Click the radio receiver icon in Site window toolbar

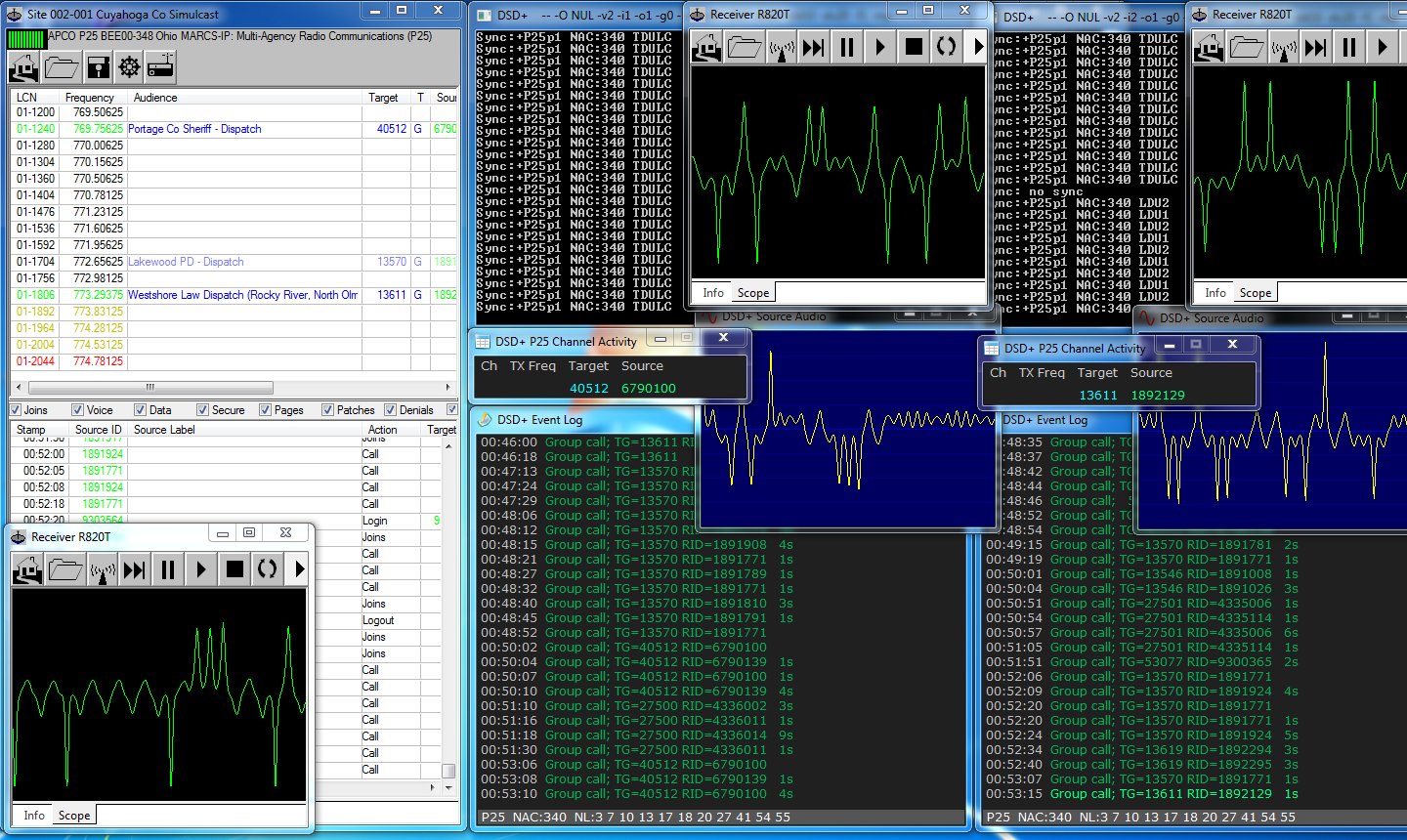160,66
